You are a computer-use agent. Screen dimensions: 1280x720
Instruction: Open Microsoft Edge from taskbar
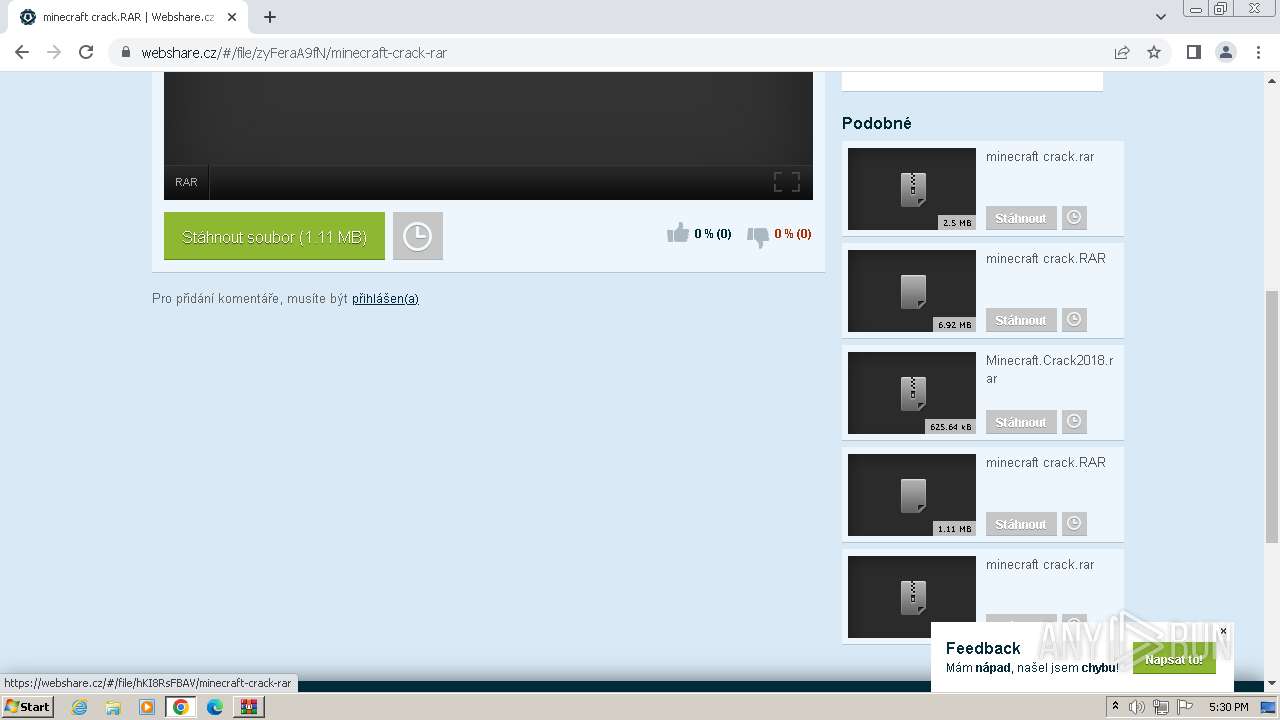click(x=214, y=707)
